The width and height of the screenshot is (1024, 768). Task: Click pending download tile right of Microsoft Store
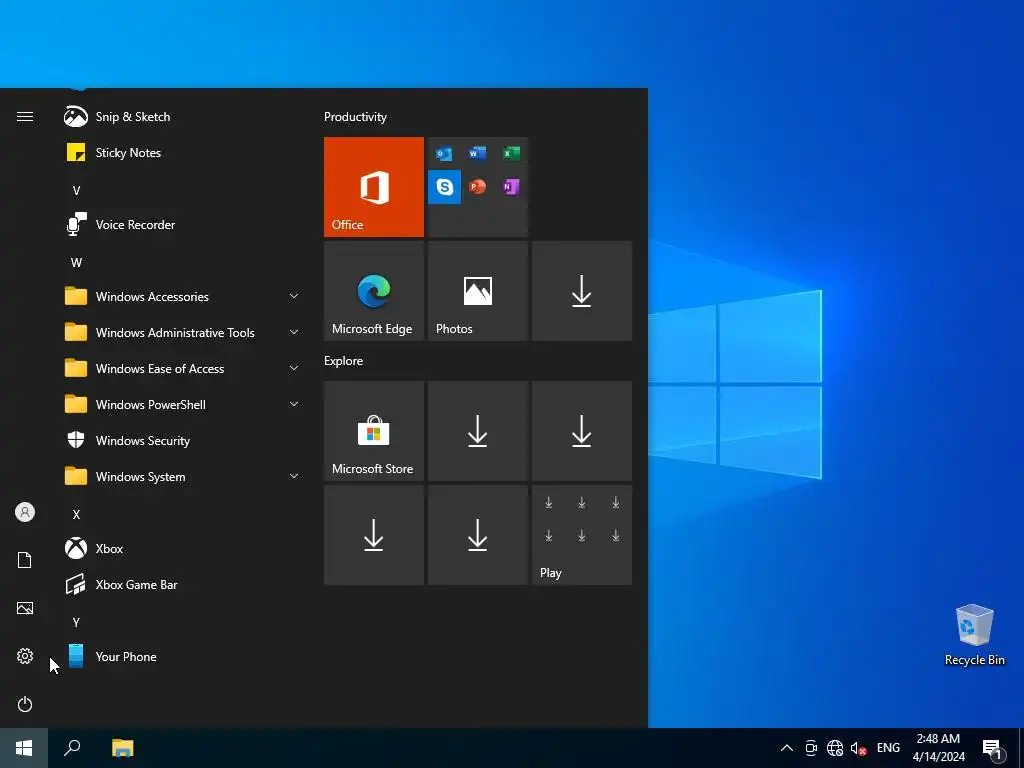point(477,431)
